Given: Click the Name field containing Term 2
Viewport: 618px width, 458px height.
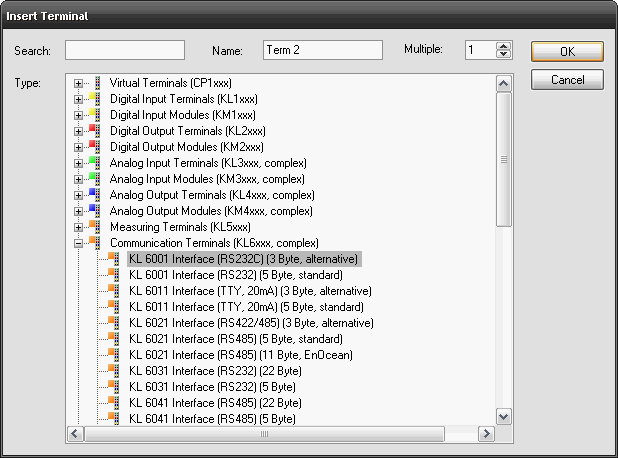Looking at the screenshot, I should pyautogui.click(x=323, y=50).
